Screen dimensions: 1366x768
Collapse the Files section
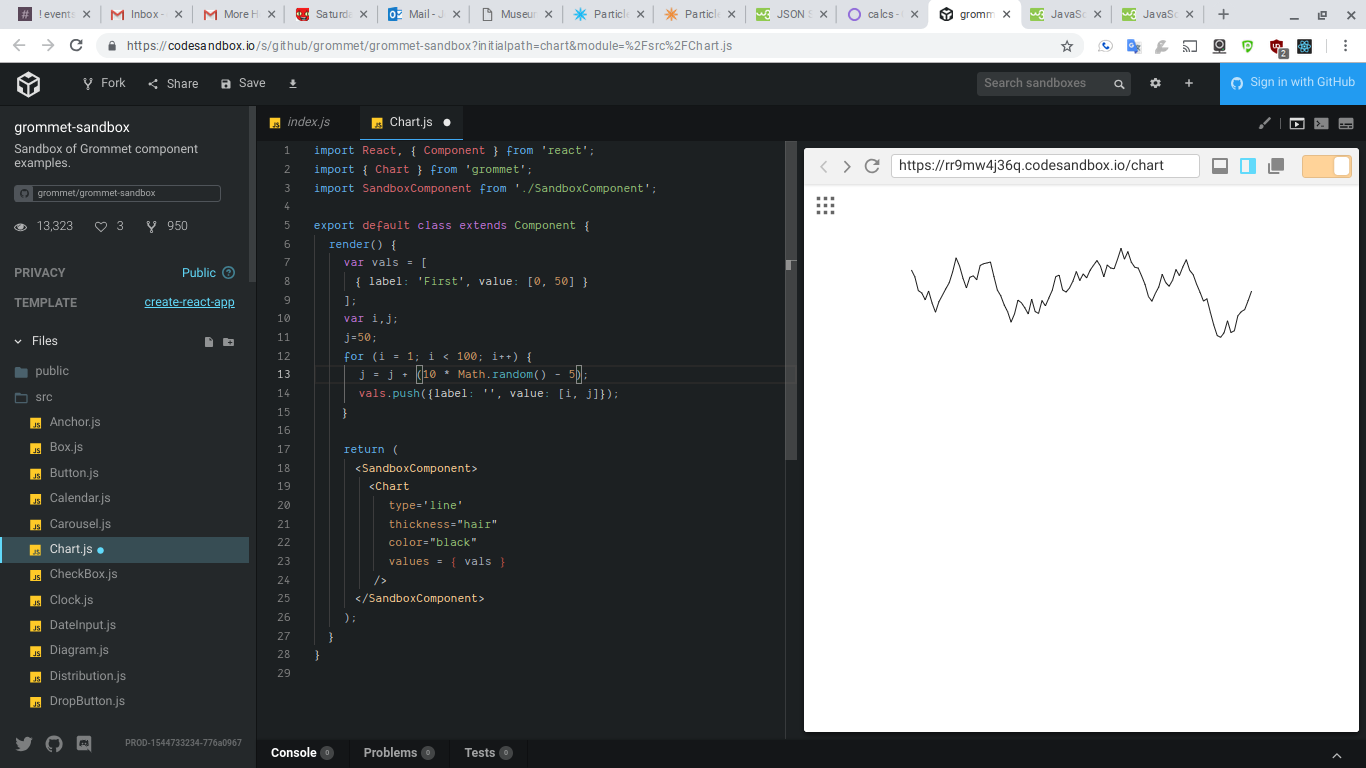pos(18,341)
